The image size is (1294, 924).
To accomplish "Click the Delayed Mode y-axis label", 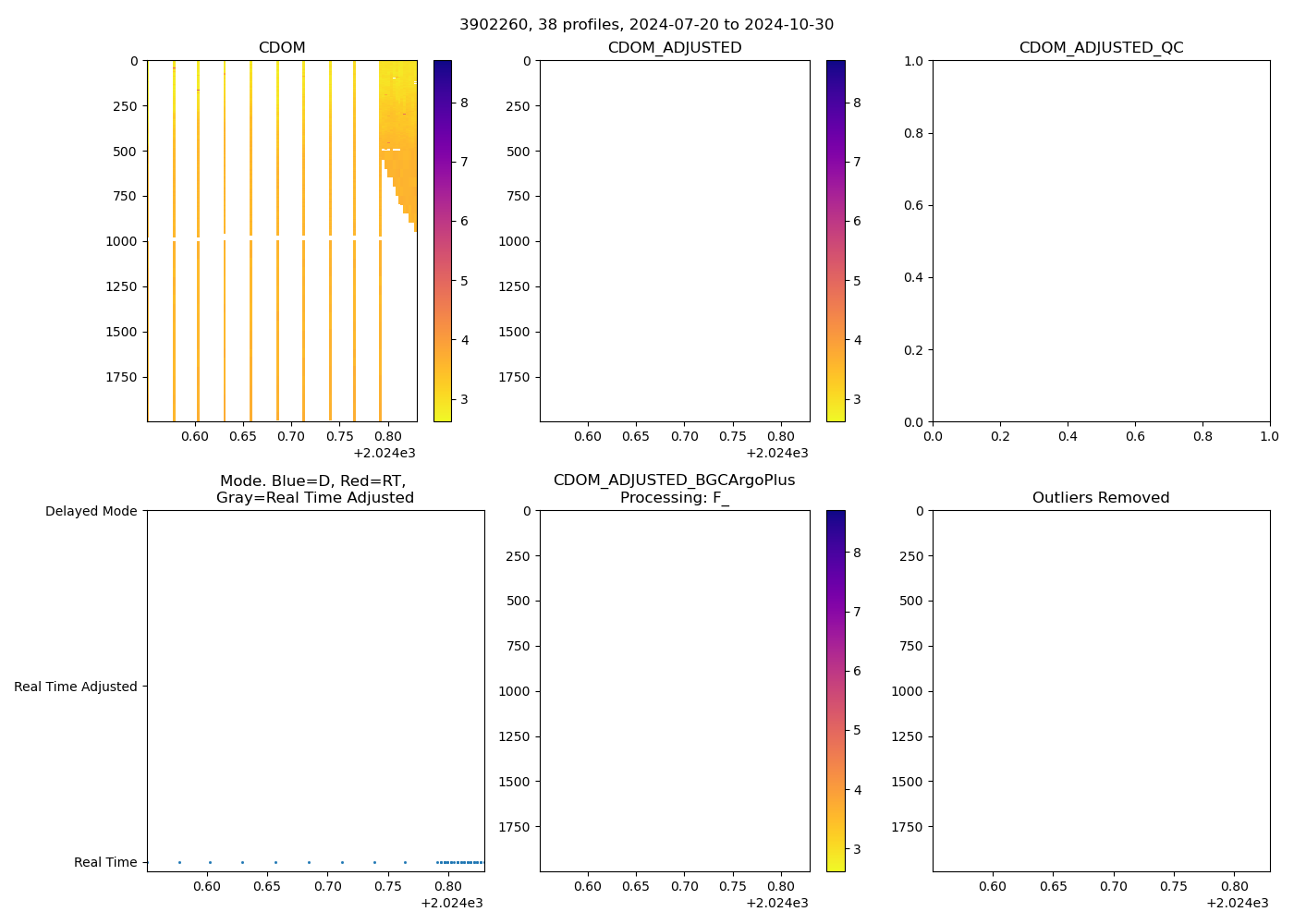I will (x=91, y=511).
